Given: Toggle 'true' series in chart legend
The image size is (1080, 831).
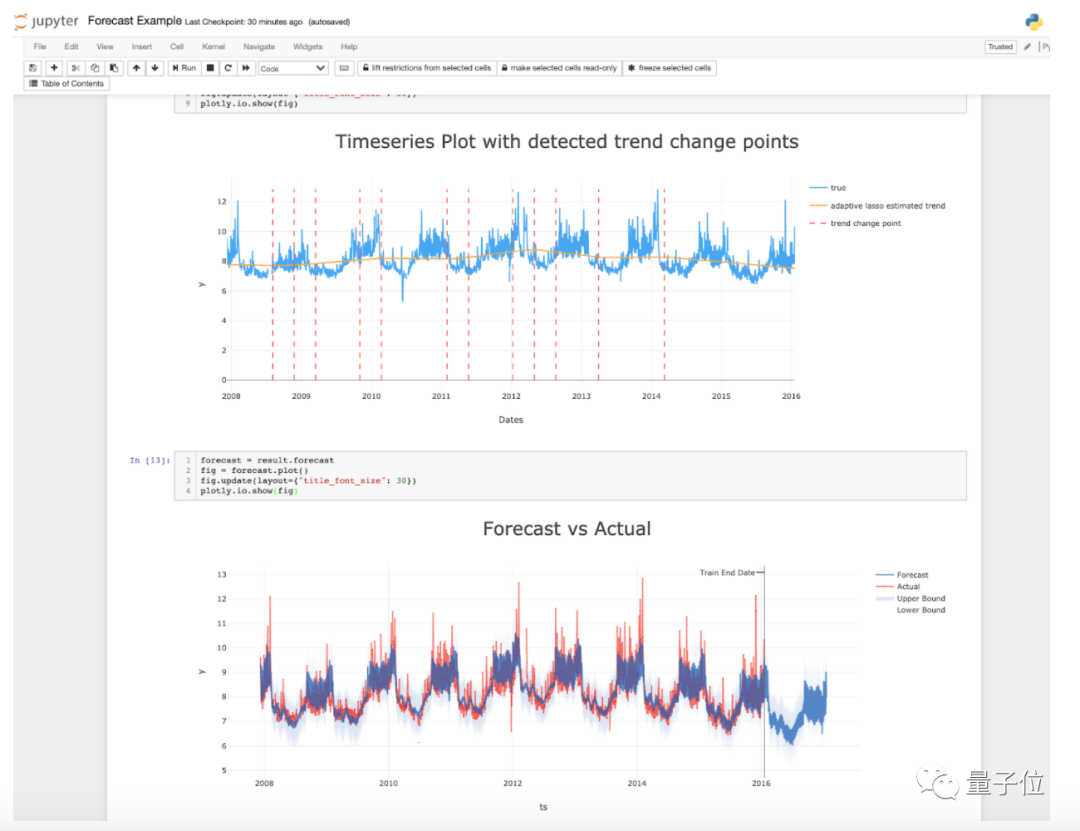Looking at the screenshot, I should (x=837, y=188).
